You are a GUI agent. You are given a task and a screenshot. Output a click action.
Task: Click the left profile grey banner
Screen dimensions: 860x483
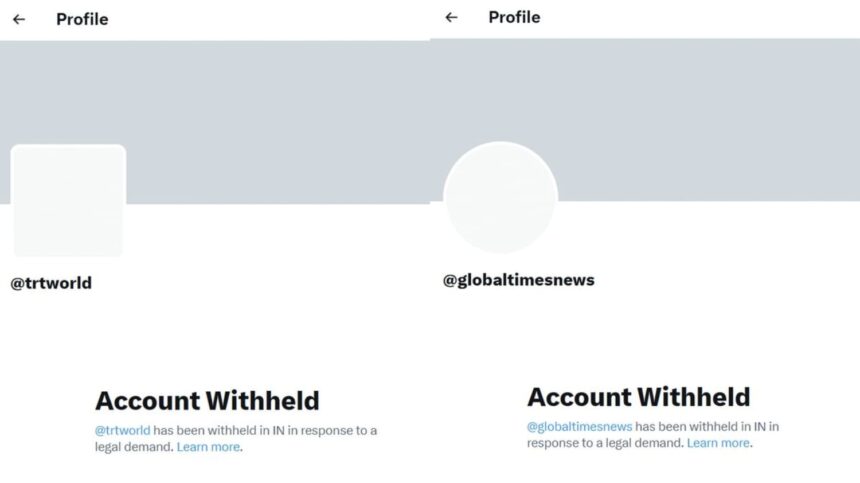(215, 122)
